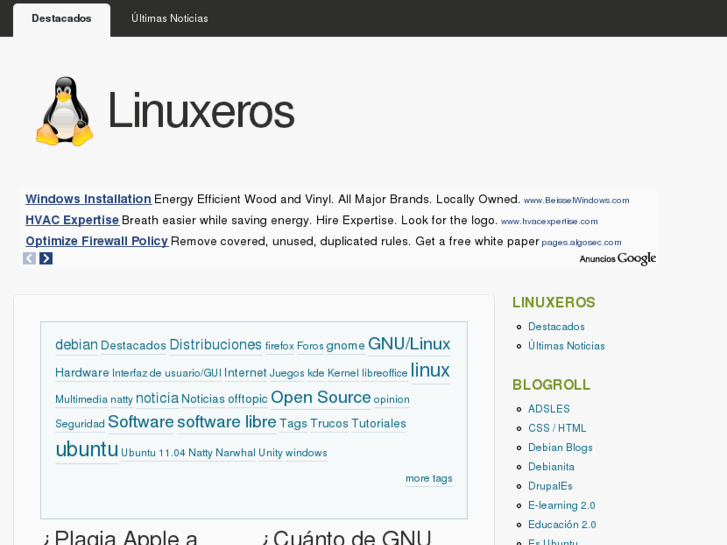Follow the HVAC Expertise ad link
This screenshot has height=545, width=727.
coord(72,220)
